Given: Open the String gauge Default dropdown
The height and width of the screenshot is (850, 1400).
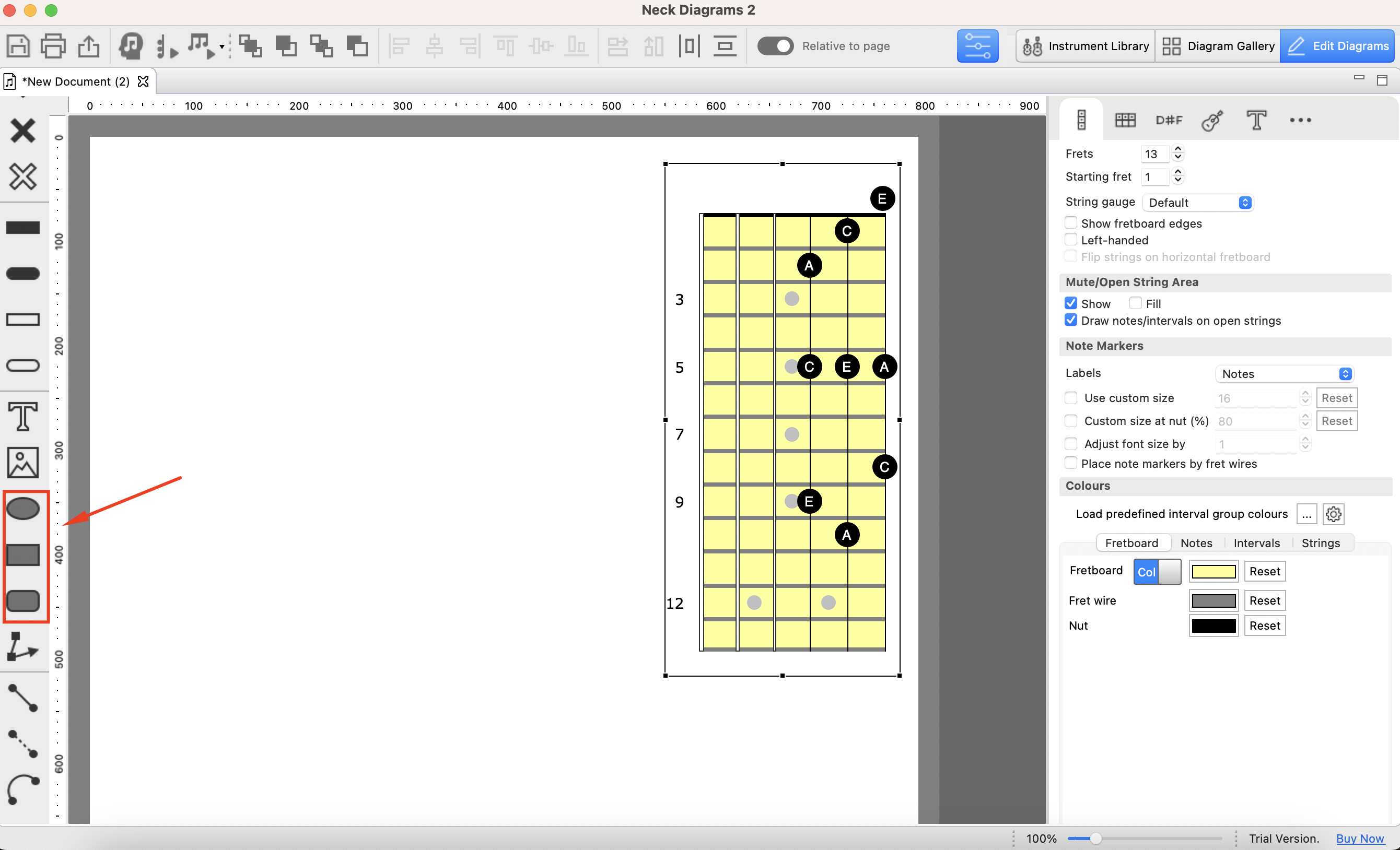Looking at the screenshot, I should (1197, 203).
